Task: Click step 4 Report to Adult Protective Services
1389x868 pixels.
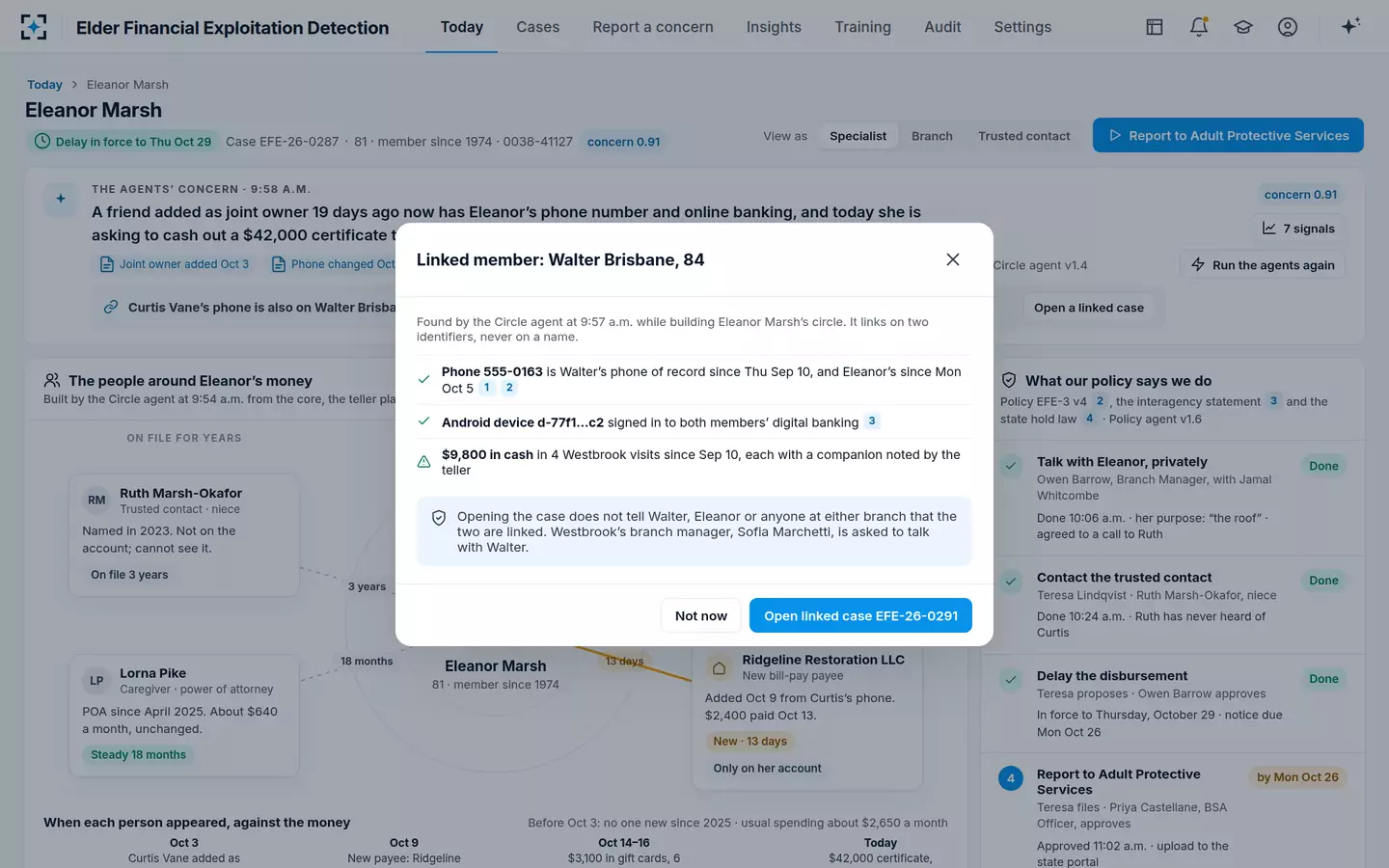Action: coord(1011,778)
